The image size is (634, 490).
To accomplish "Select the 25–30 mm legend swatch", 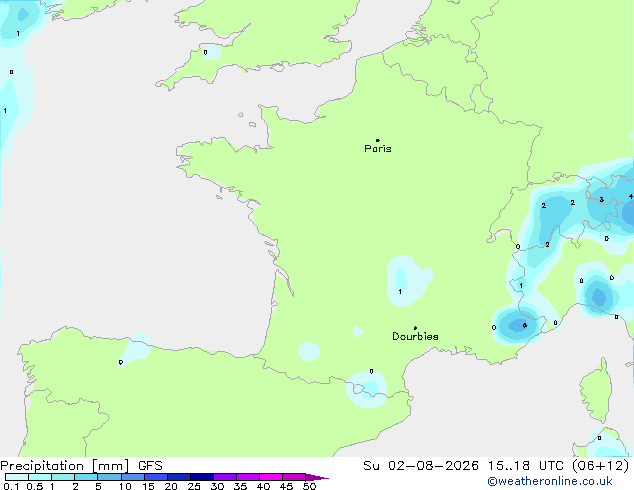I will pos(202,477).
